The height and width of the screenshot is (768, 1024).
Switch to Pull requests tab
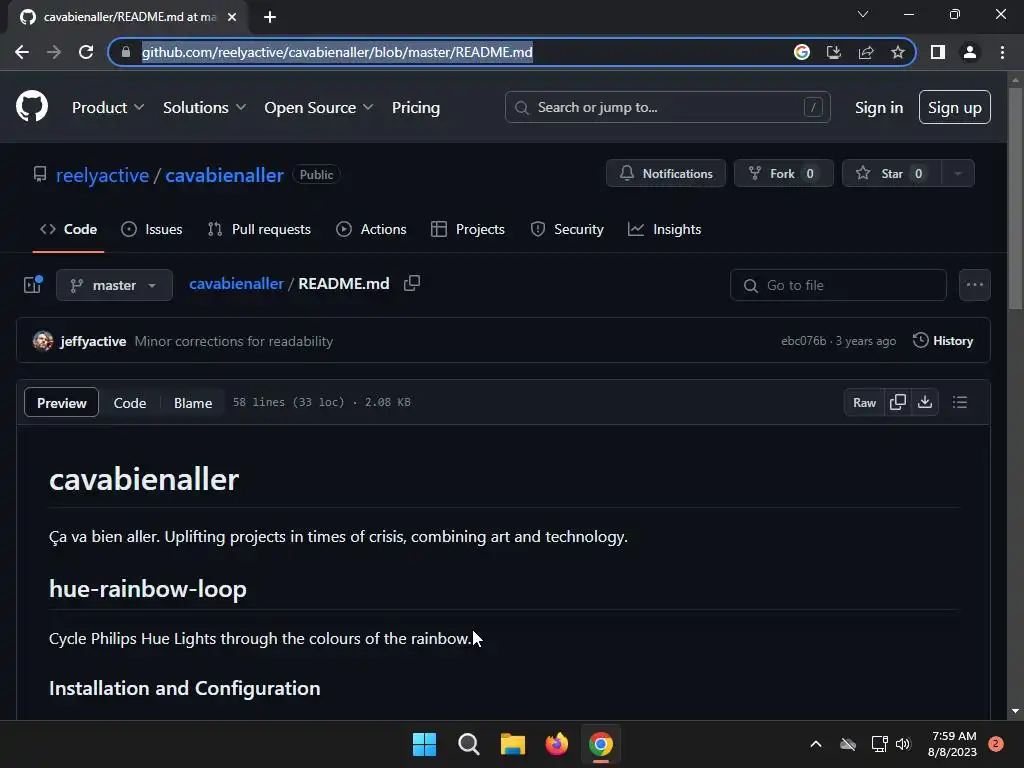tap(259, 229)
